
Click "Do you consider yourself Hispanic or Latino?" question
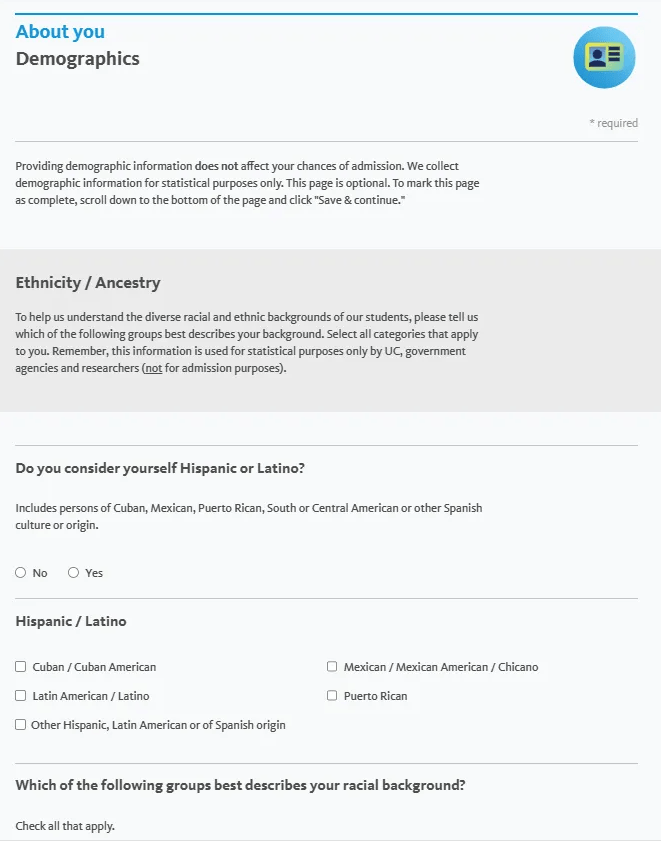(160, 468)
